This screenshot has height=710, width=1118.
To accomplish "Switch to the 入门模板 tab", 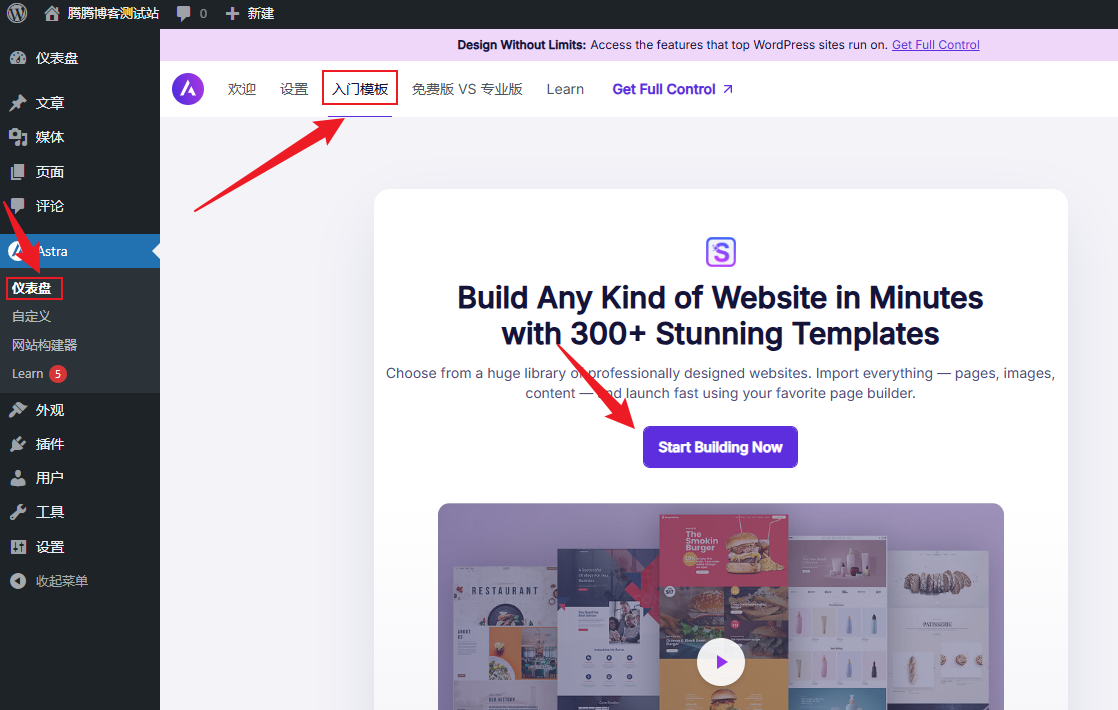I will pyautogui.click(x=360, y=89).
